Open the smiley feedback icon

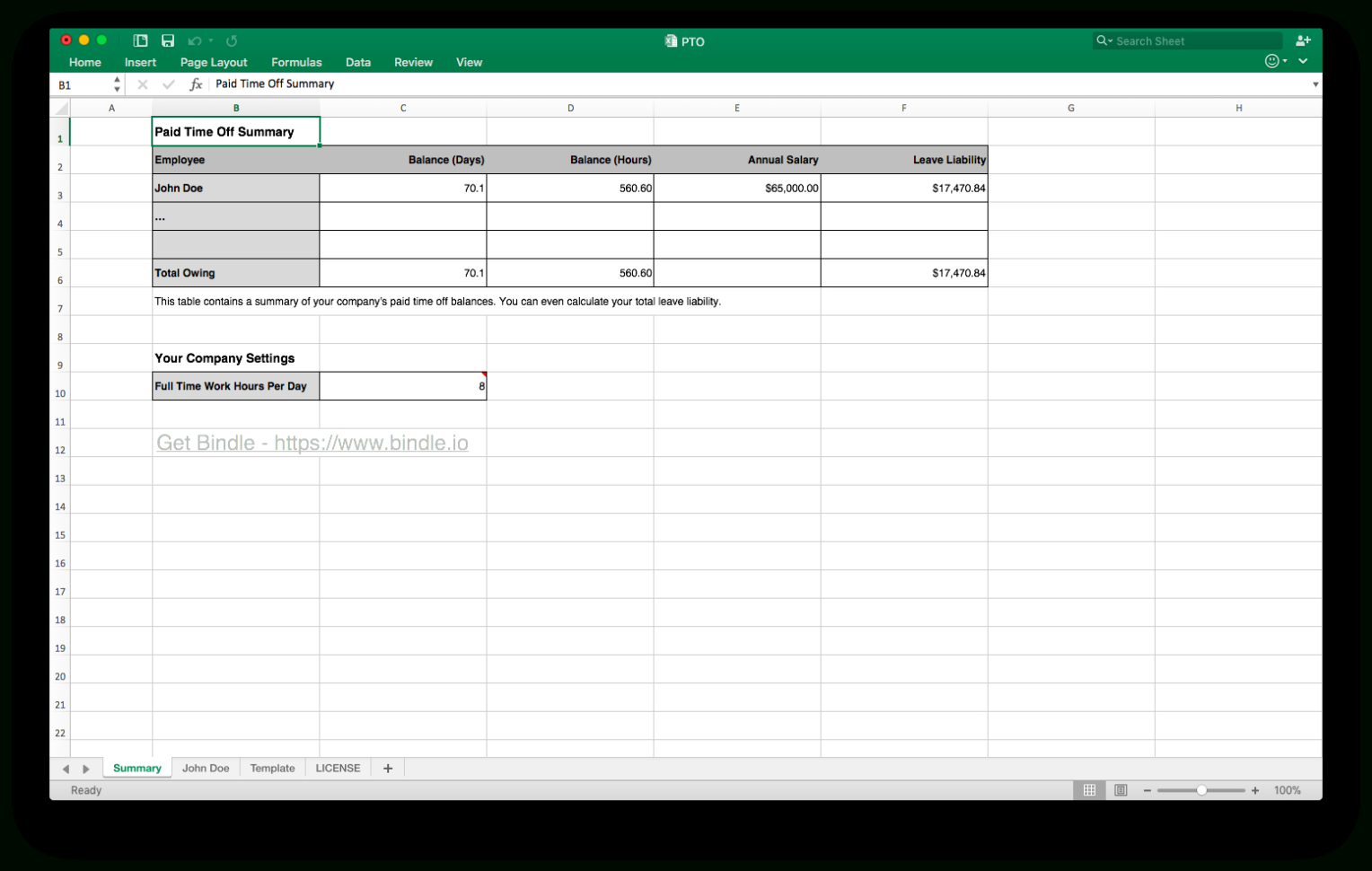(1272, 60)
